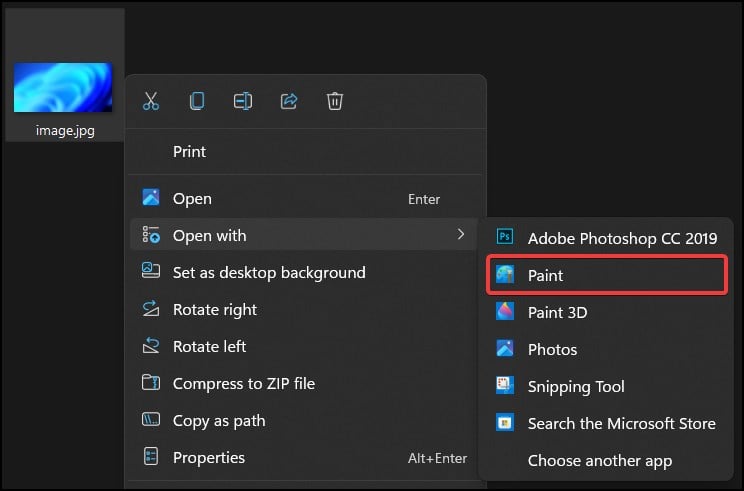Click the Copy icon in context menu
The height and width of the screenshot is (491, 744).
pyautogui.click(x=197, y=101)
